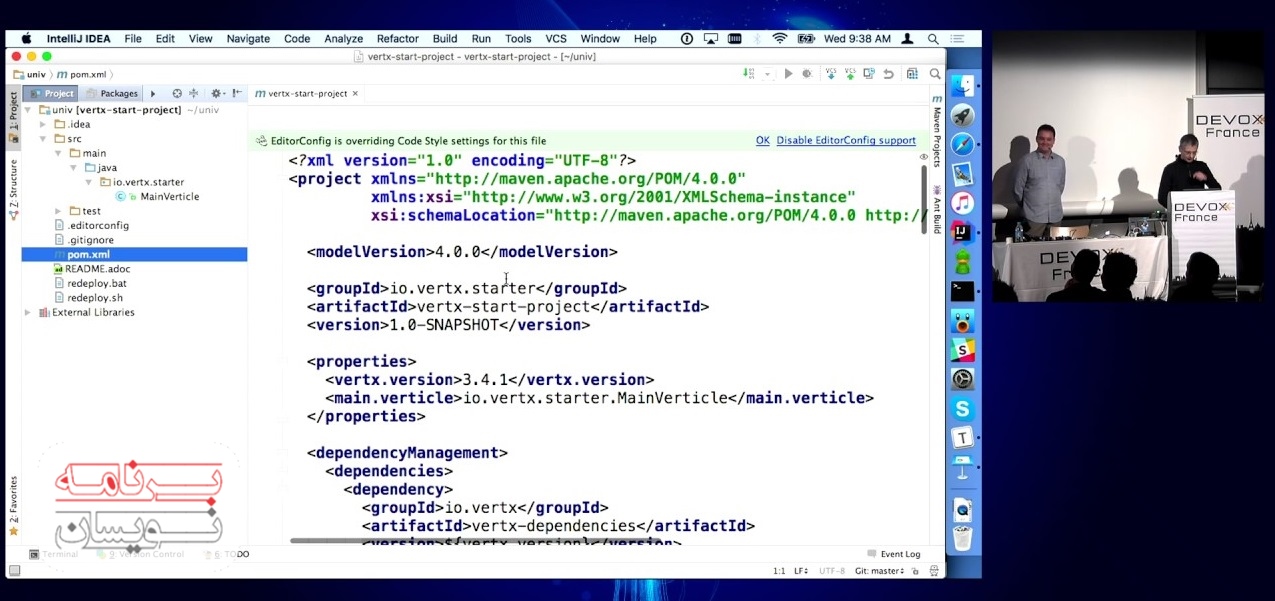Click Disable EditorConfig support link
This screenshot has height=601, width=1275.
click(x=846, y=141)
